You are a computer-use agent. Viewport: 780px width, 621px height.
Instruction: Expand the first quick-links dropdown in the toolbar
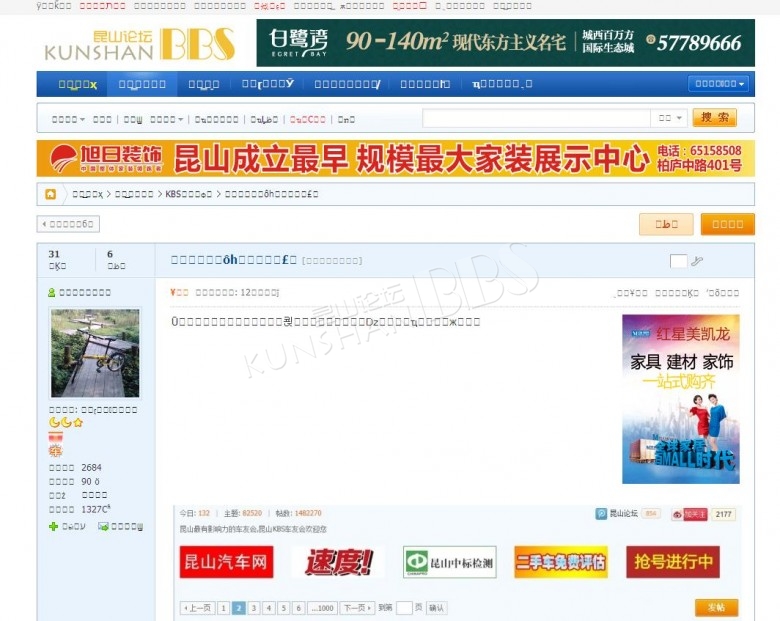tap(67, 119)
